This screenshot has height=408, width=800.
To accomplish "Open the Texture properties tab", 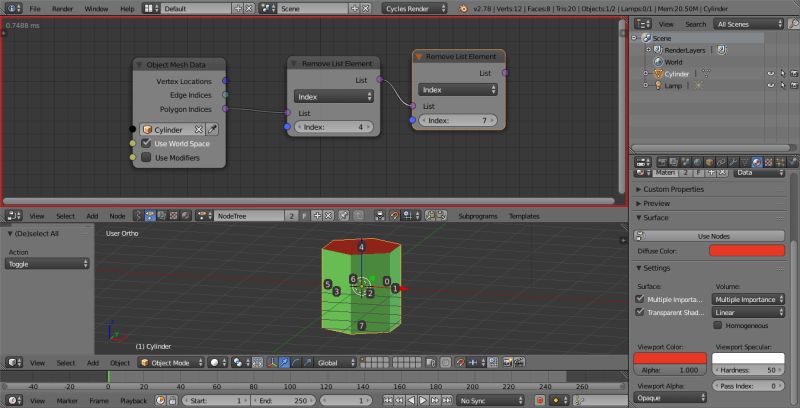I will (768, 162).
